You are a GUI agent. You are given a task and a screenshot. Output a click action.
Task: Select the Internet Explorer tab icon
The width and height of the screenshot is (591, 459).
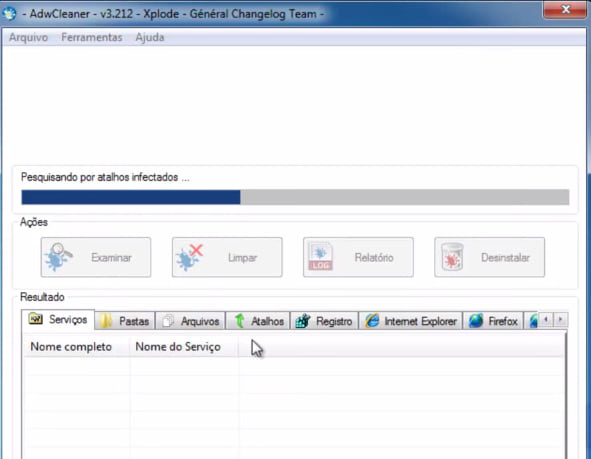tap(372, 321)
